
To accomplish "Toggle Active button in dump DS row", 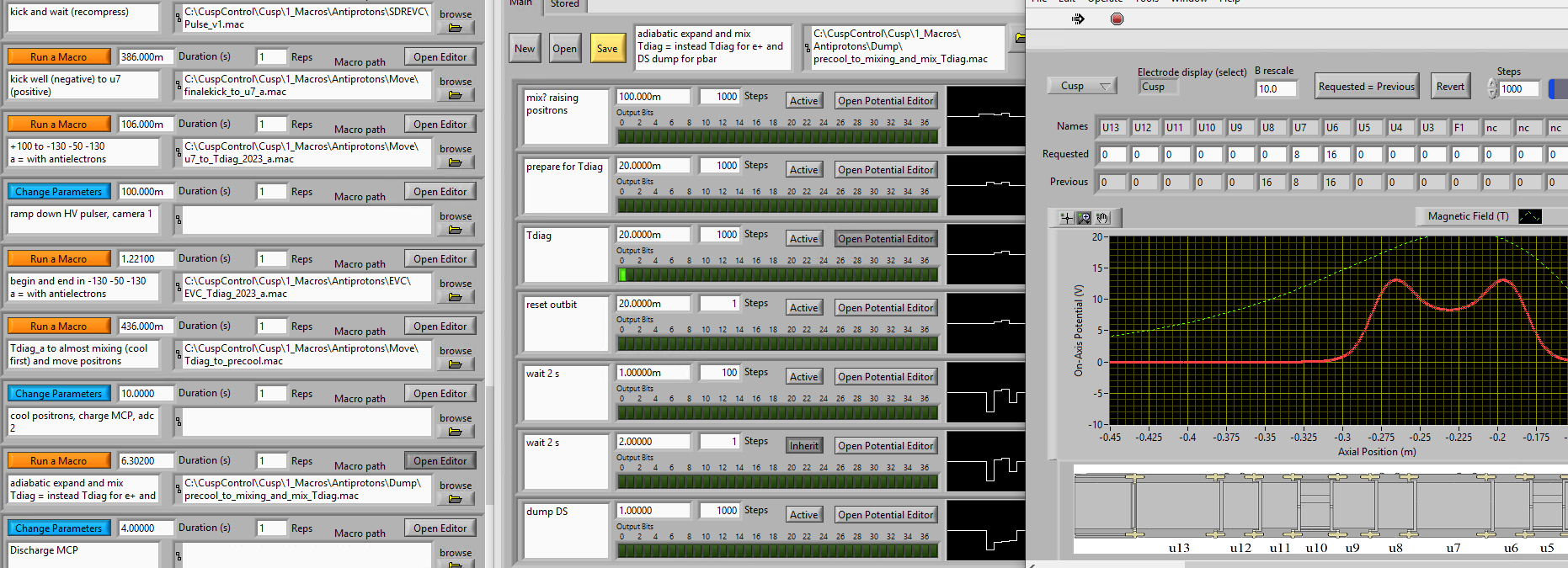I will point(803,514).
